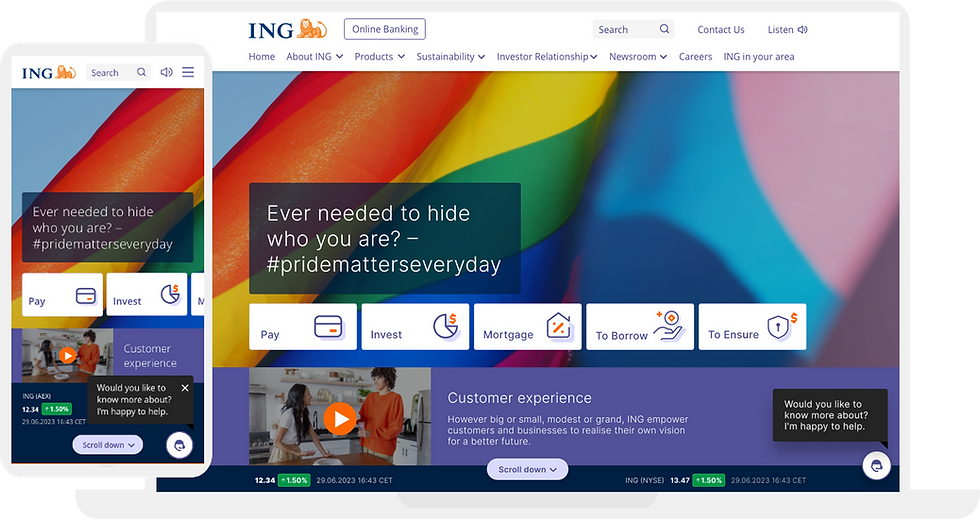Click the To Borrow hand icon
This screenshot has width=980, height=520.
point(669,325)
